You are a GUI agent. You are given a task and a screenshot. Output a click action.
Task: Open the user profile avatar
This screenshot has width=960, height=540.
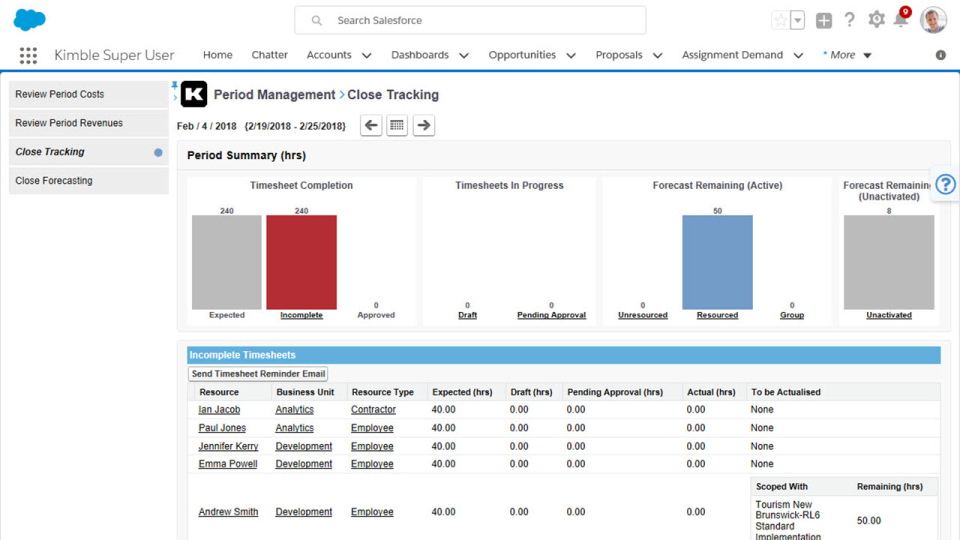[x=933, y=20]
